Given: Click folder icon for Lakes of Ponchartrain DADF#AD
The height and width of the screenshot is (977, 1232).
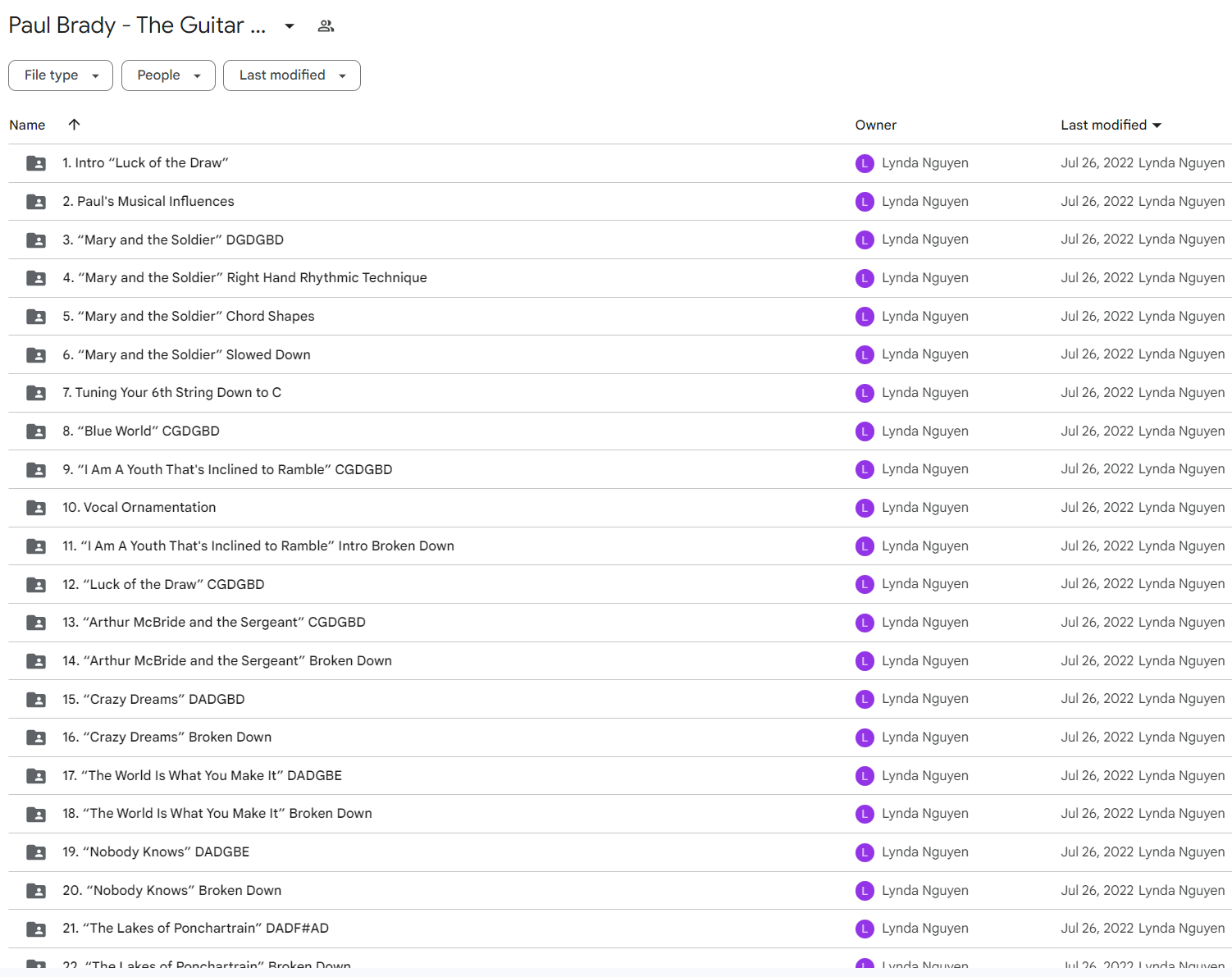Looking at the screenshot, I should point(36,929).
